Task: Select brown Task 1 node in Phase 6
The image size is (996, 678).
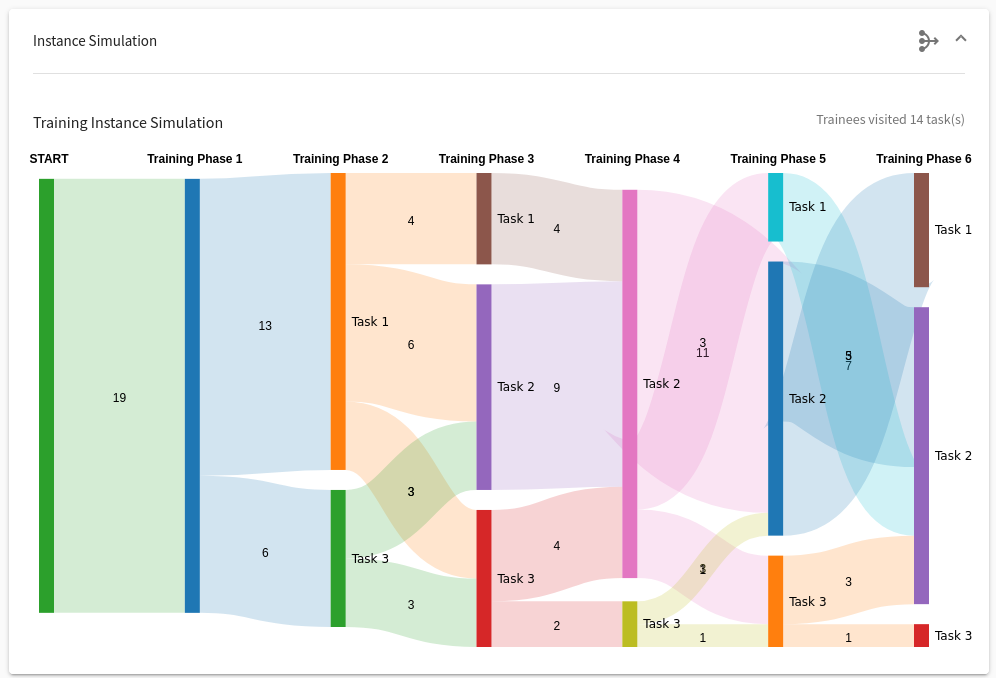Action: 921,230
